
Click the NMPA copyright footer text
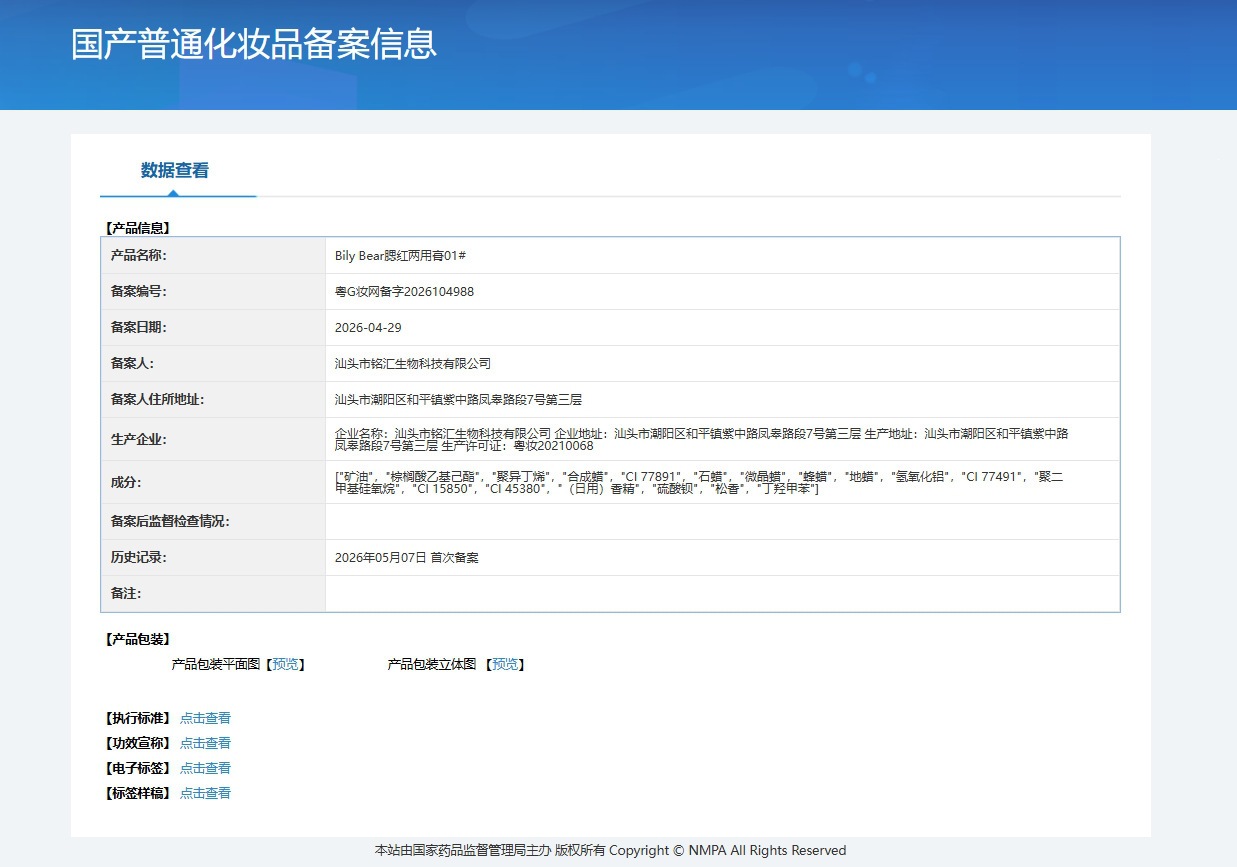tap(610, 851)
